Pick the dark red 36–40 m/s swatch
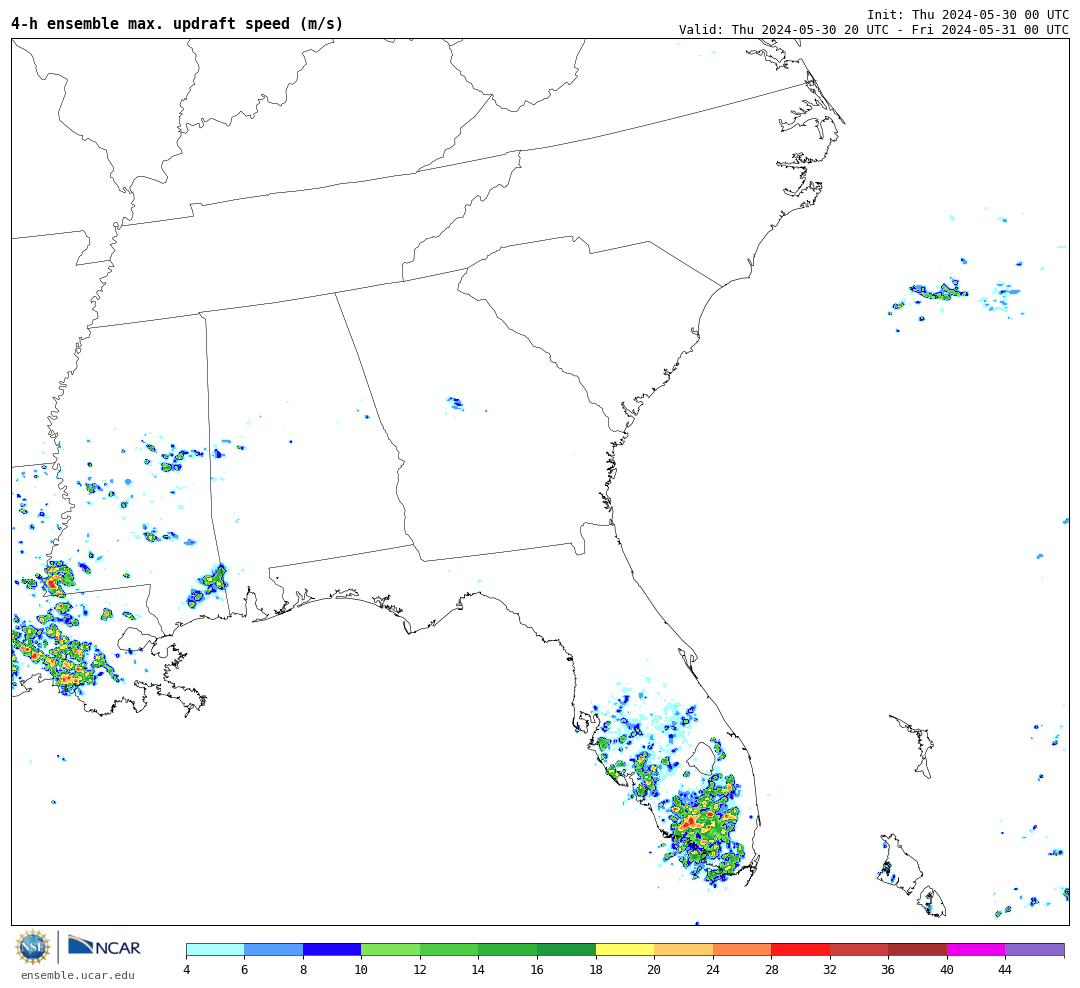This screenshot has width=1080, height=988. coord(917,949)
